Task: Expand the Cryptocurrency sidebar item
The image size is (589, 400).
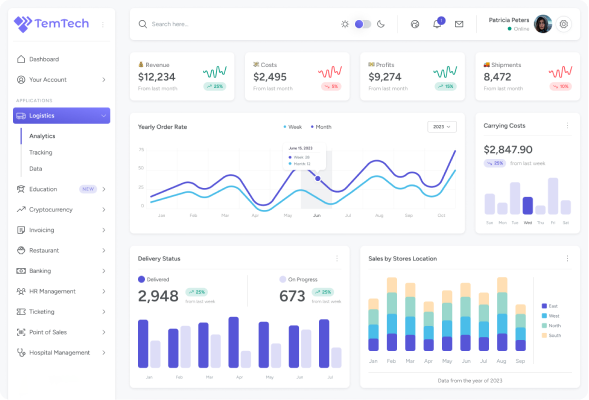Action: (62, 210)
